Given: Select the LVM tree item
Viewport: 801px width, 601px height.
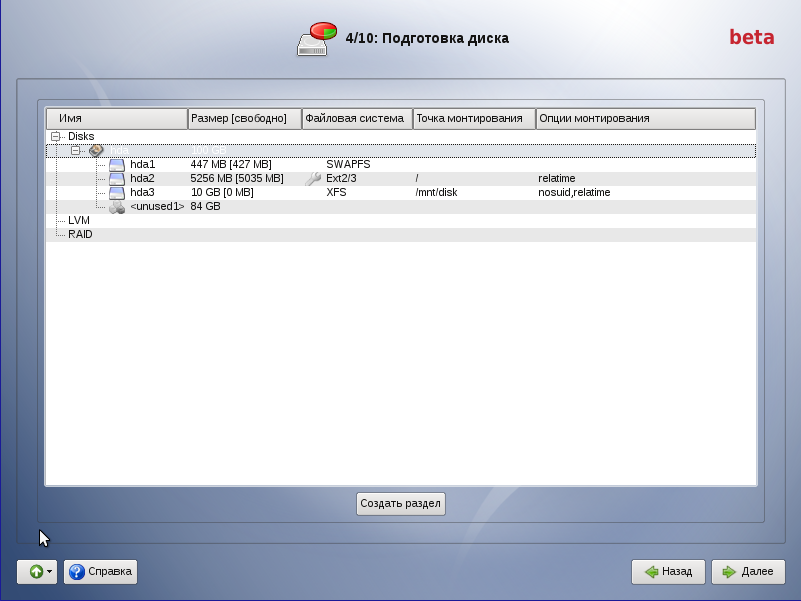Looking at the screenshot, I should point(79,220).
